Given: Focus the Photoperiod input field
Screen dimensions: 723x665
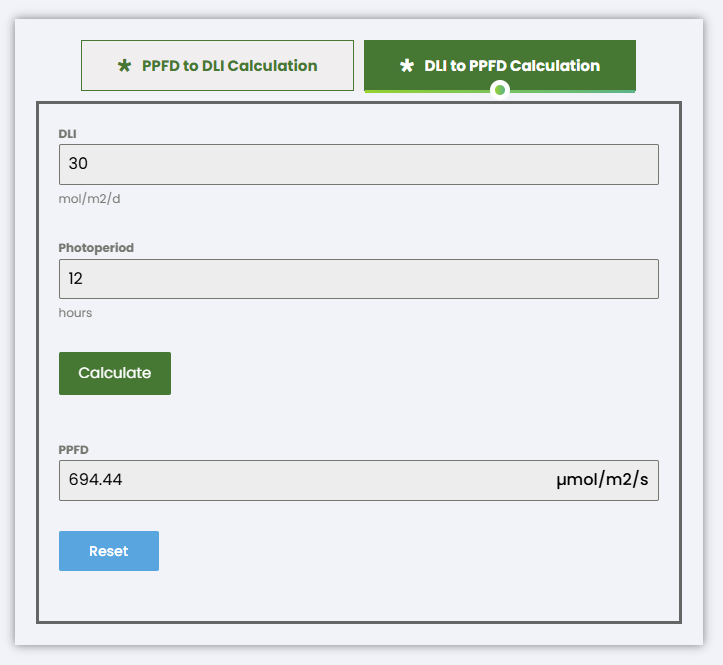Looking at the screenshot, I should [x=358, y=279].
